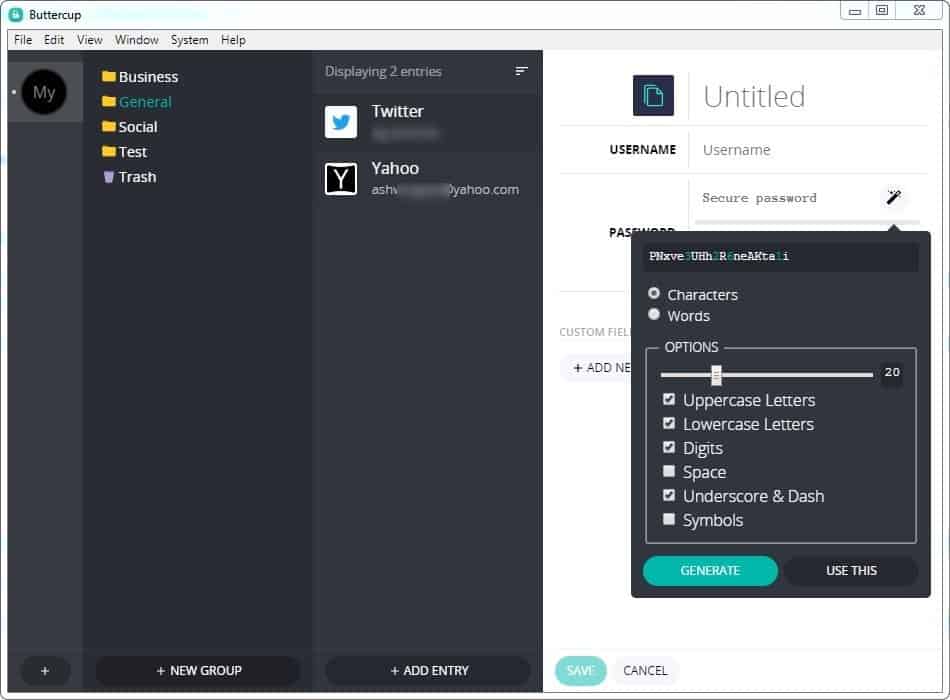Click the password generator wand icon

pyautogui.click(x=894, y=197)
